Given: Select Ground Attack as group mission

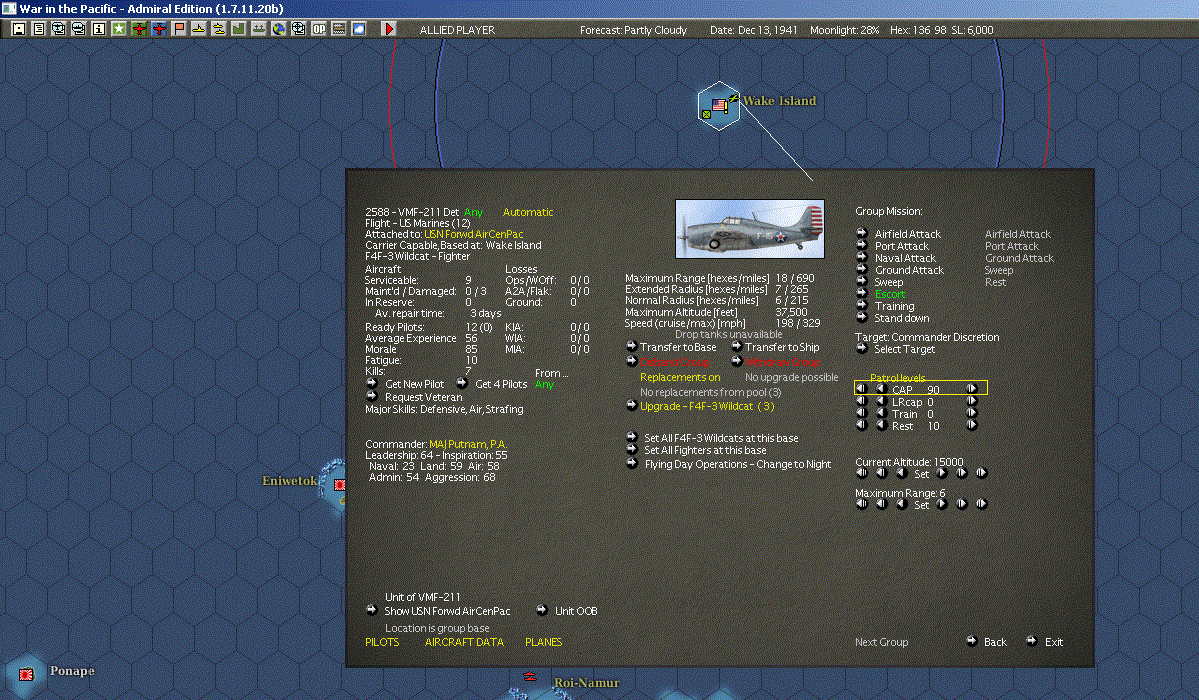Looking at the screenshot, I should pyautogui.click(x=909, y=270).
